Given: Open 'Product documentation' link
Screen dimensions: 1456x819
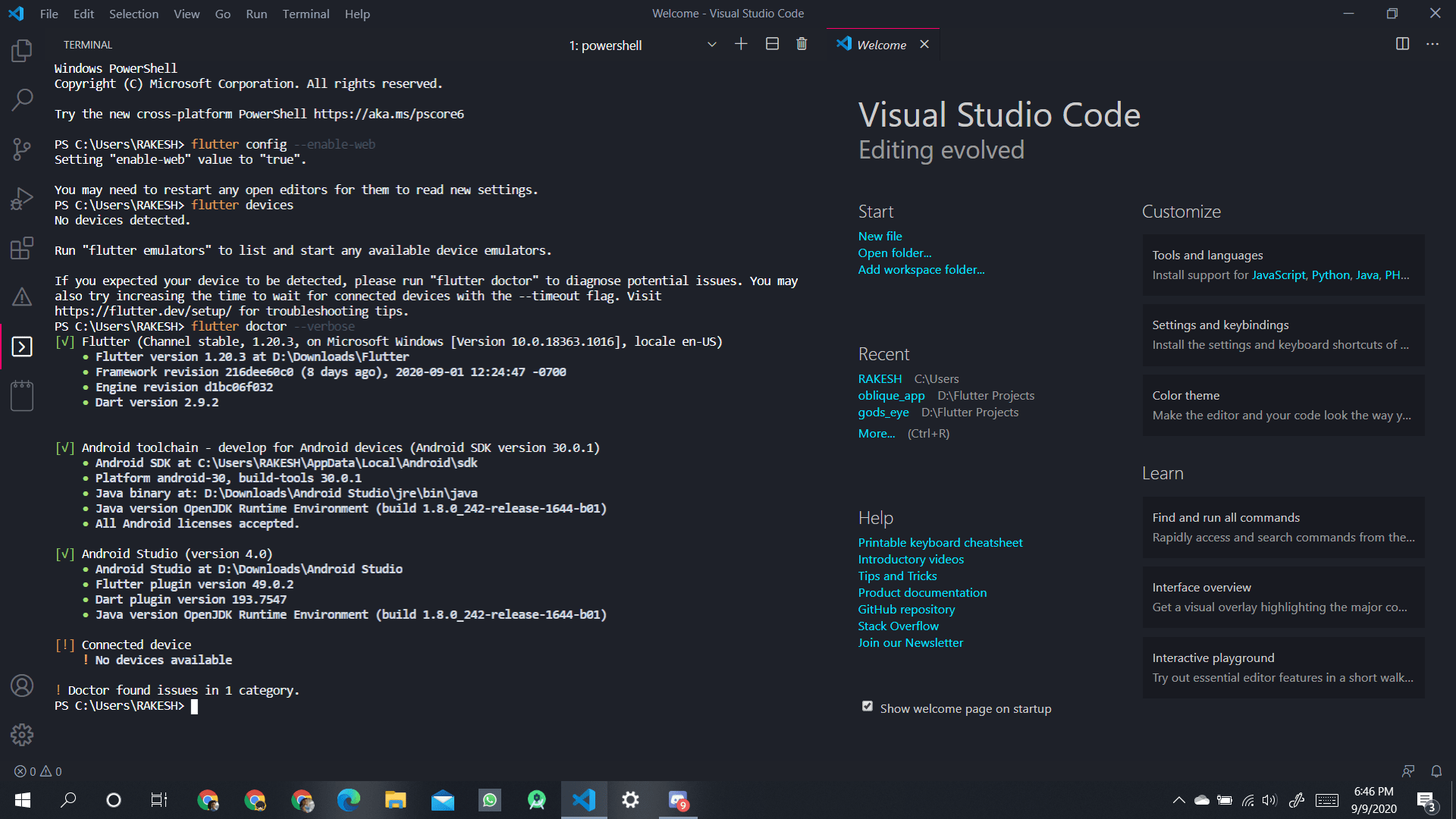Looking at the screenshot, I should 922,593.
